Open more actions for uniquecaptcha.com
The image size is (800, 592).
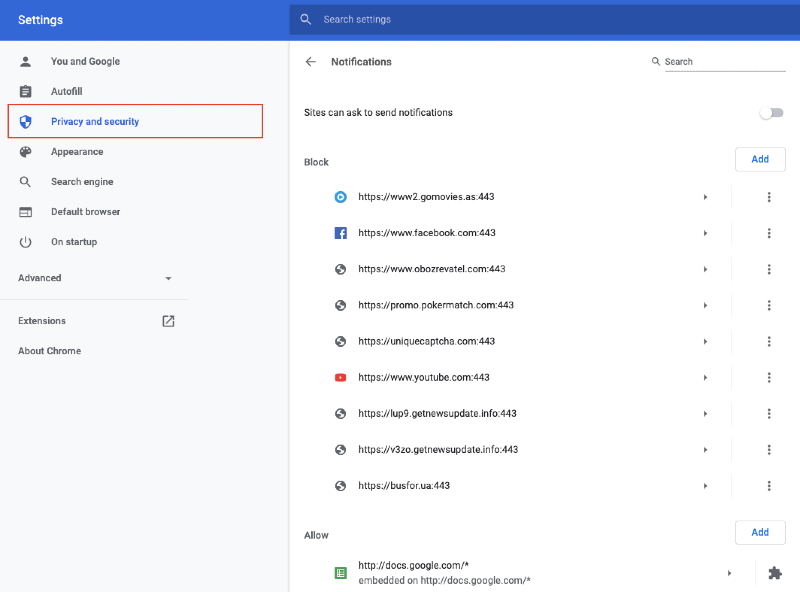tap(769, 341)
